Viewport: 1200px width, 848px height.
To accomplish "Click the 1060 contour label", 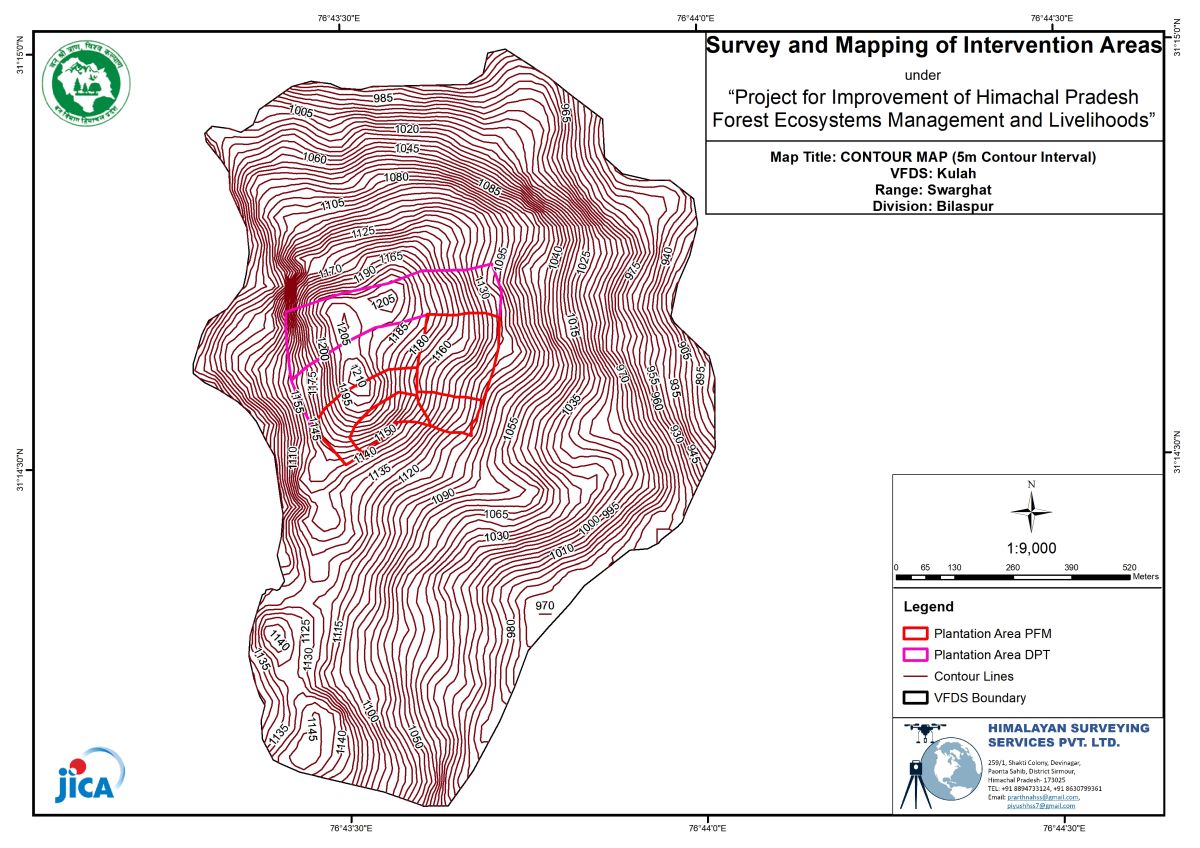I will [314, 159].
